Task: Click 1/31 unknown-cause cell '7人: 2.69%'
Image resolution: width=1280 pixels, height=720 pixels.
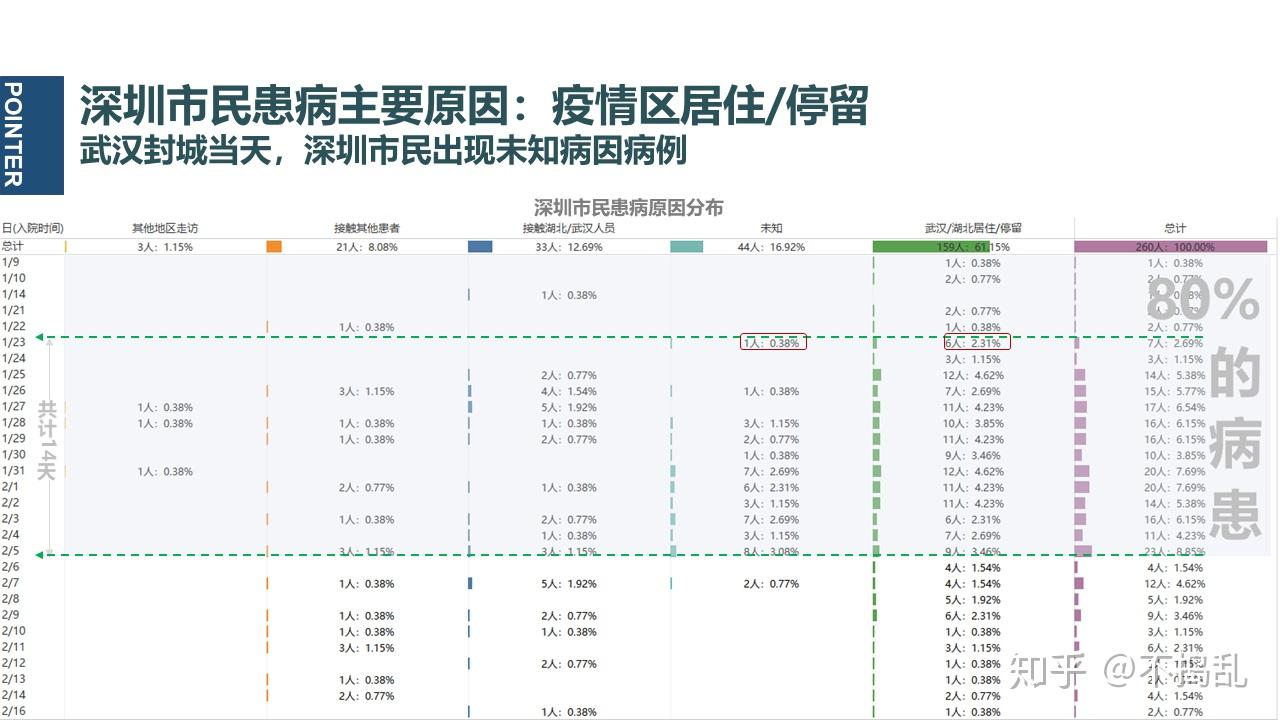Action: [771, 471]
